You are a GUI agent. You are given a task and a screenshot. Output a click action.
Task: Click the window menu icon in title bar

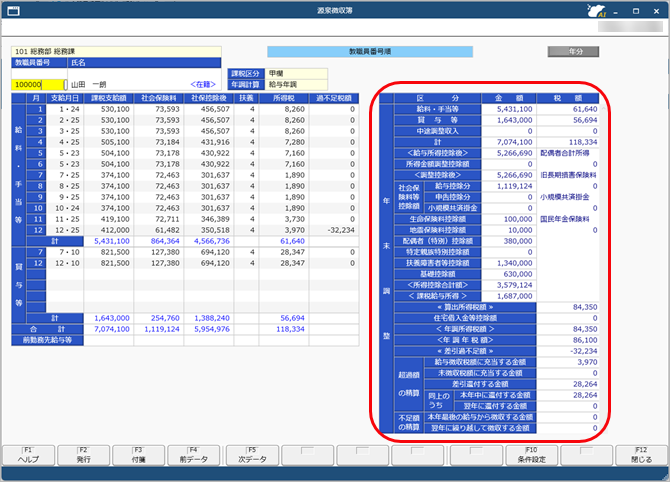coord(13,11)
